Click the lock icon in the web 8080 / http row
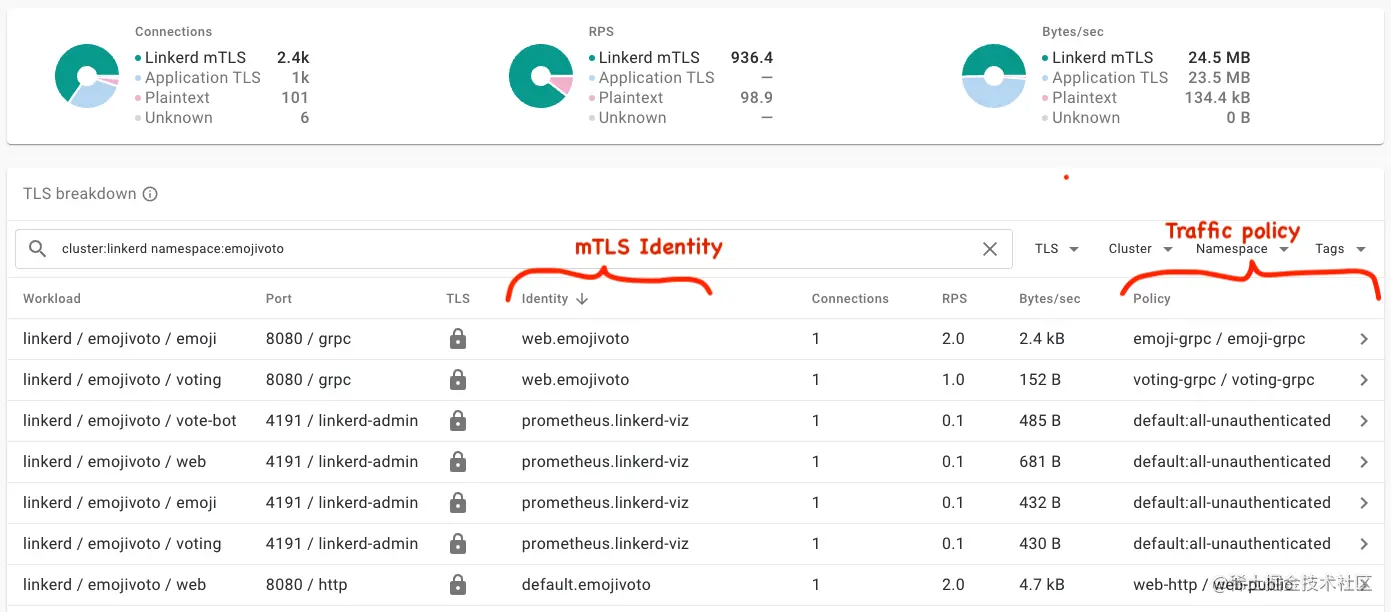Screen dimensions: 1391x612 pyautogui.click(x=458, y=585)
